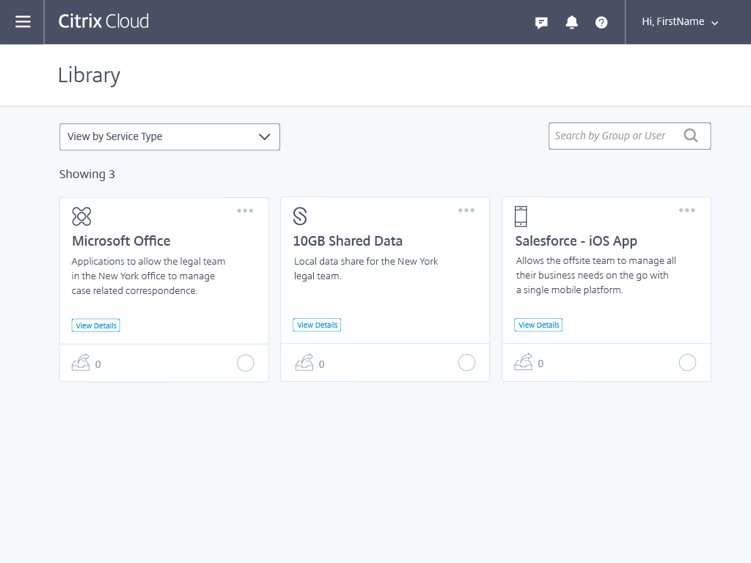View Details for Microsoft Office
This screenshot has width=751, height=563.
tap(96, 325)
